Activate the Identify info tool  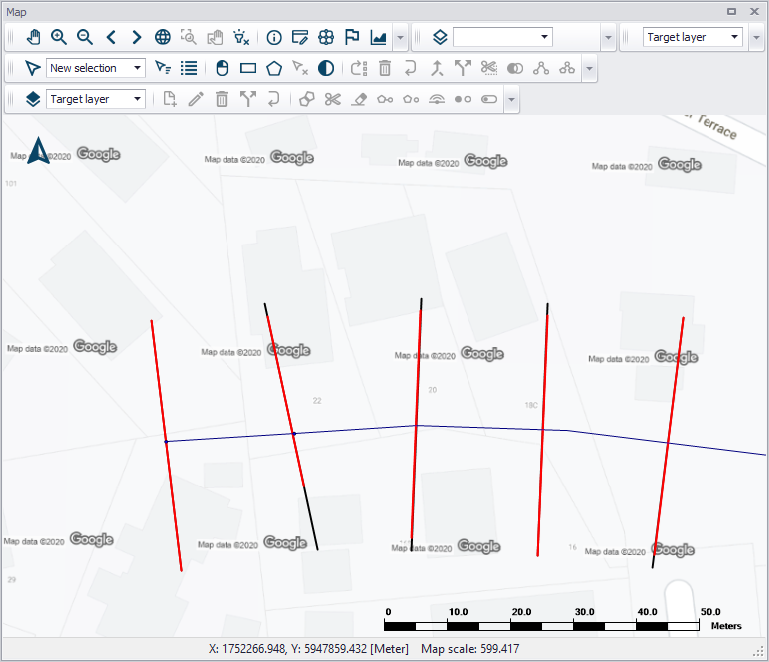point(274,37)
